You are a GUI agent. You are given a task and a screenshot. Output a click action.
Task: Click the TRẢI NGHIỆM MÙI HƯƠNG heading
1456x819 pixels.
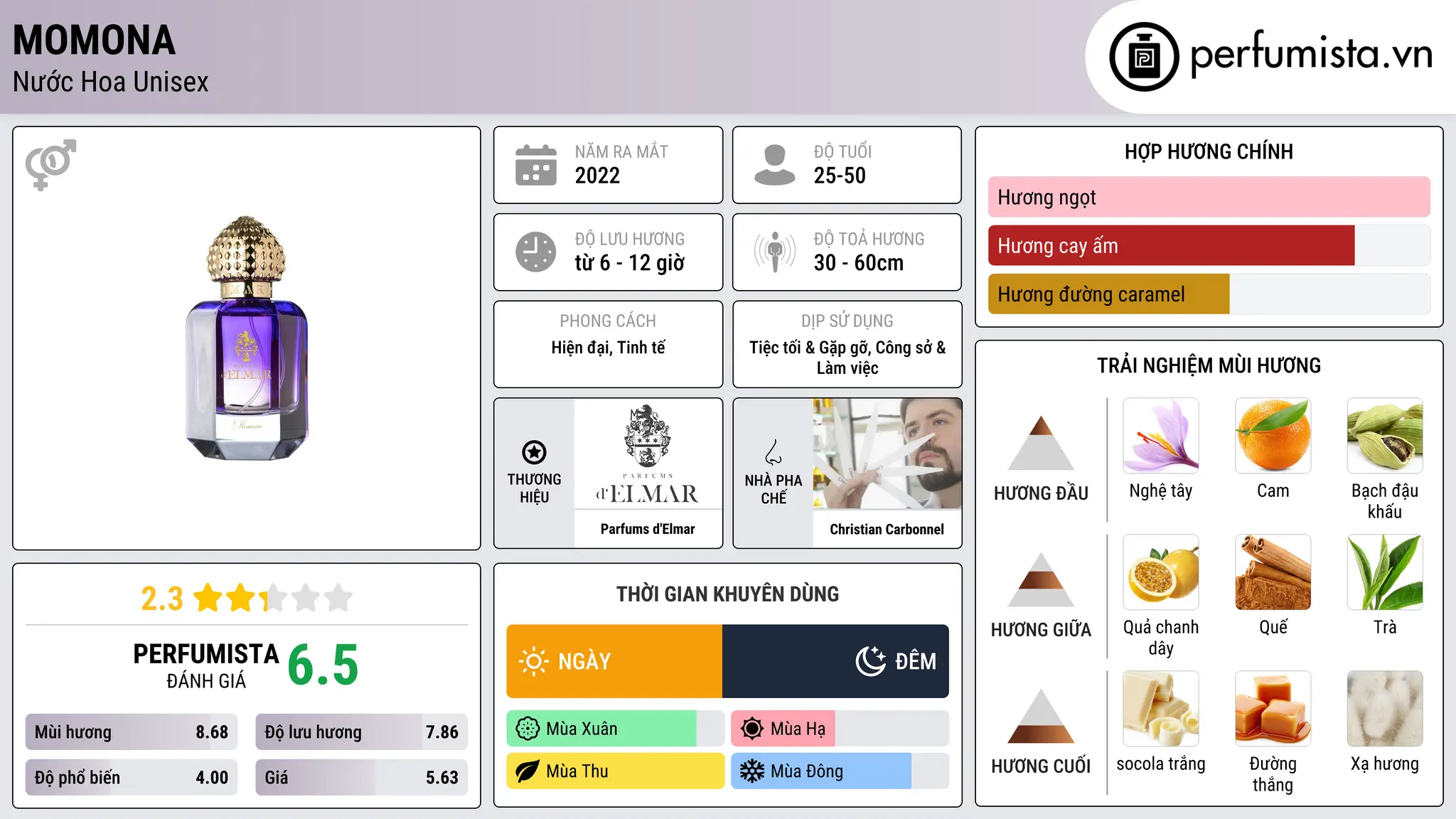point(1209,365)
